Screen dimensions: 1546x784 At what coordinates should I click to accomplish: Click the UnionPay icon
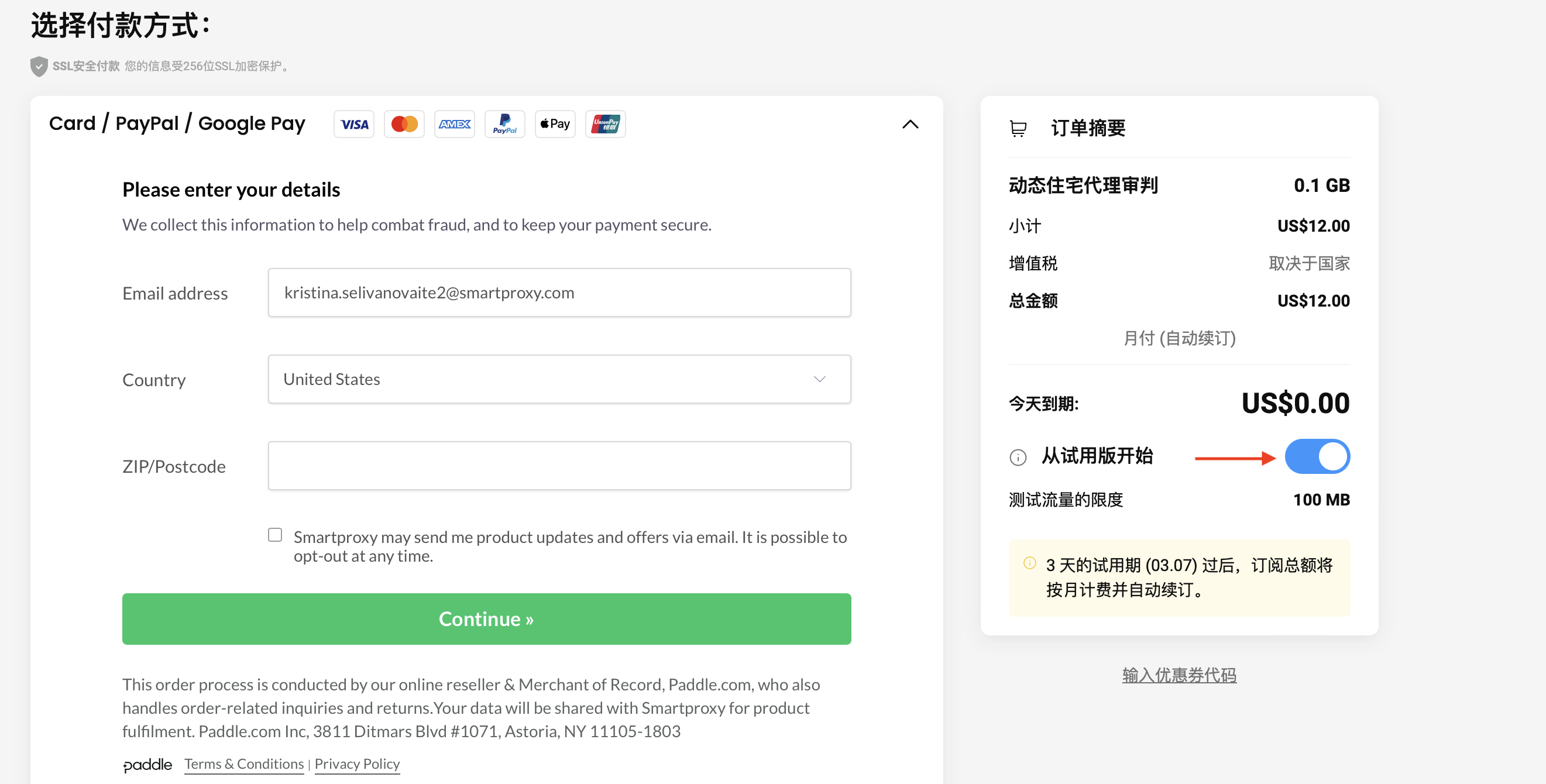click(x=606, y=124)
